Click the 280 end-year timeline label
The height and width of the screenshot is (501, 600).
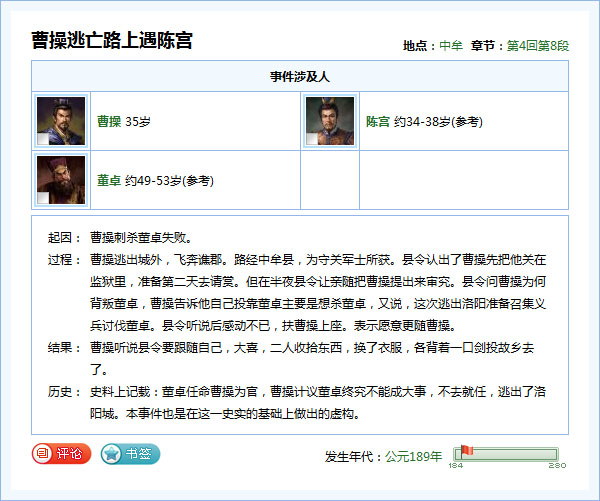pos(558,466)
